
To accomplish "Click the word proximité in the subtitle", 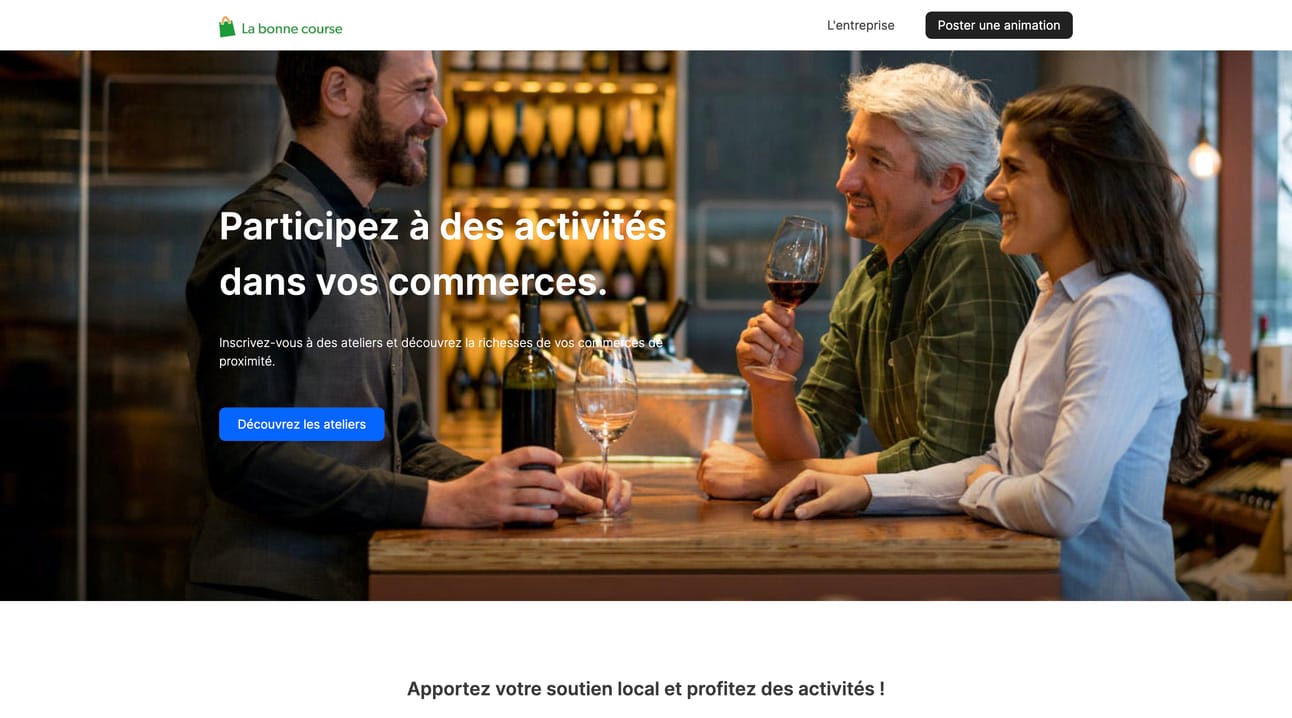I will click(247, 361).
